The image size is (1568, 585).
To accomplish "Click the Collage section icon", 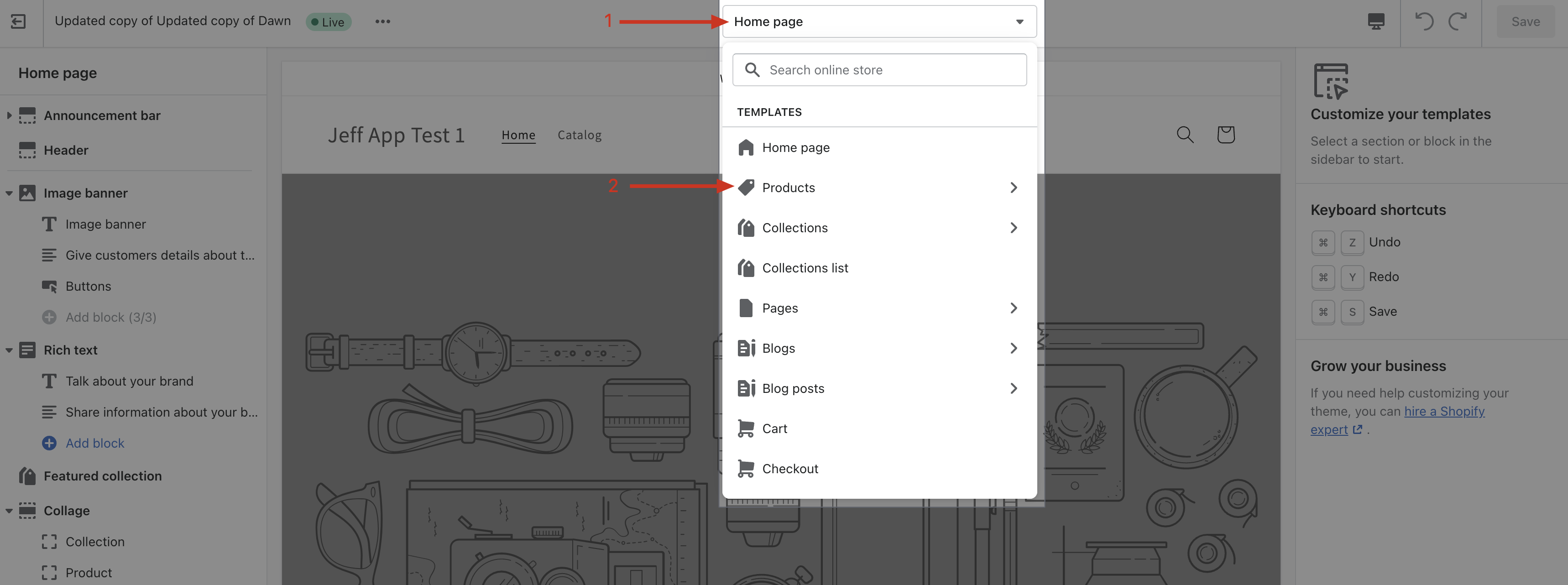I will tap(27, 511).
